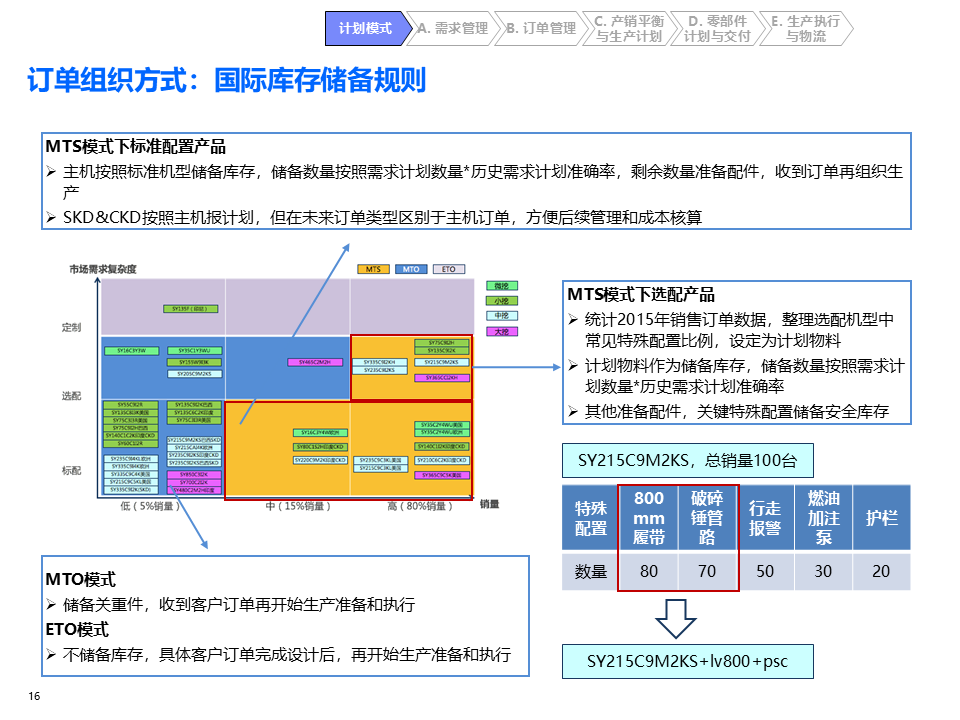Select the magenta 大挖 legend box
Screen dimensions: 960x720
[x=502, y=331]
